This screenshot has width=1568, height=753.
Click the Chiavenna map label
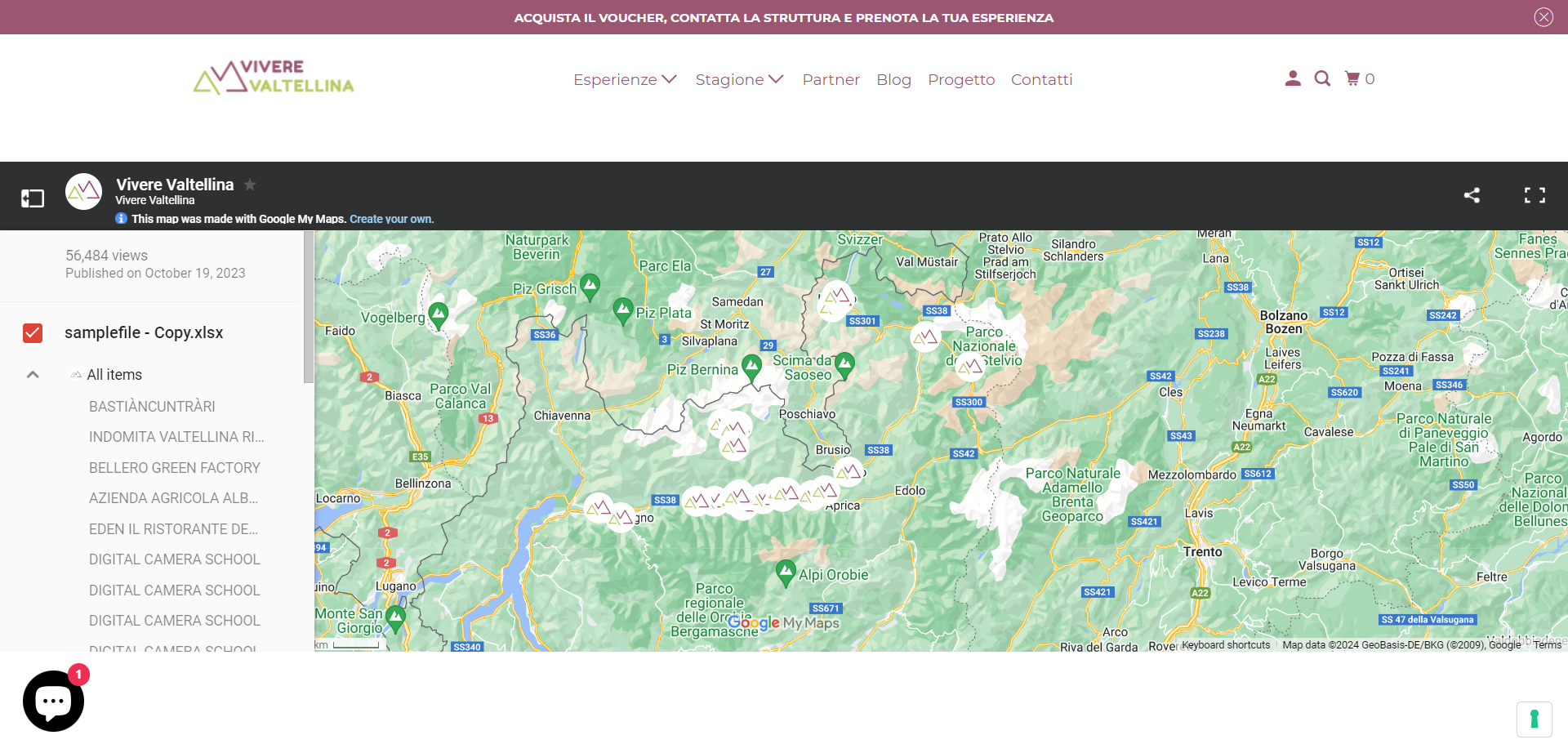562,416
